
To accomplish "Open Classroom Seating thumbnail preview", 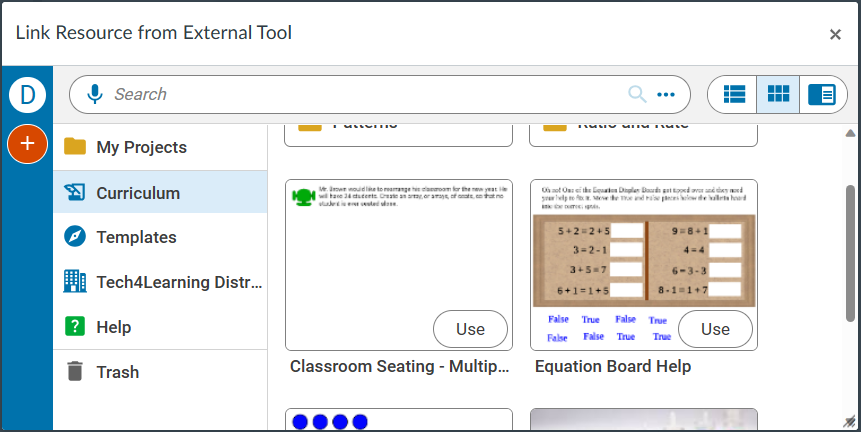I will click(x=399, y=265).
